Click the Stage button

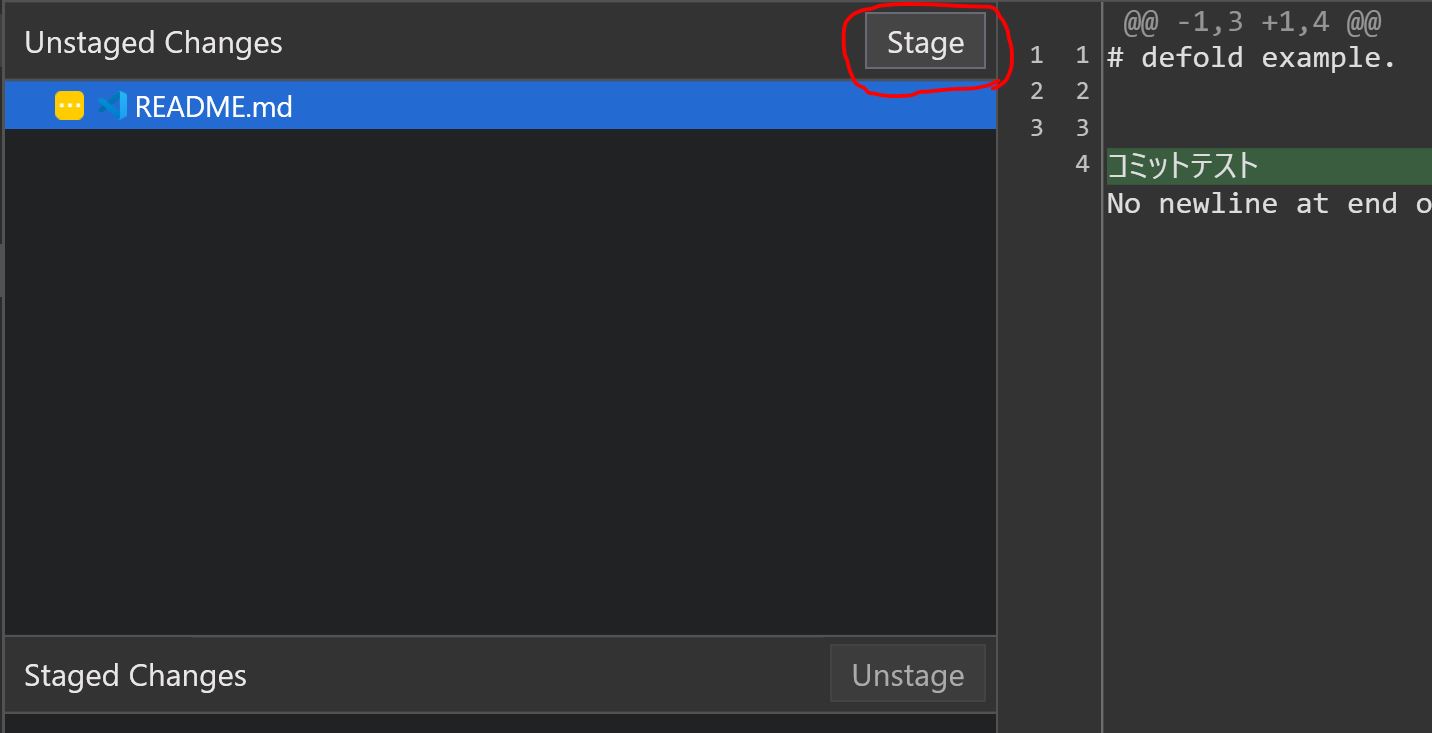pyautogui.click(x=925, y=43)
